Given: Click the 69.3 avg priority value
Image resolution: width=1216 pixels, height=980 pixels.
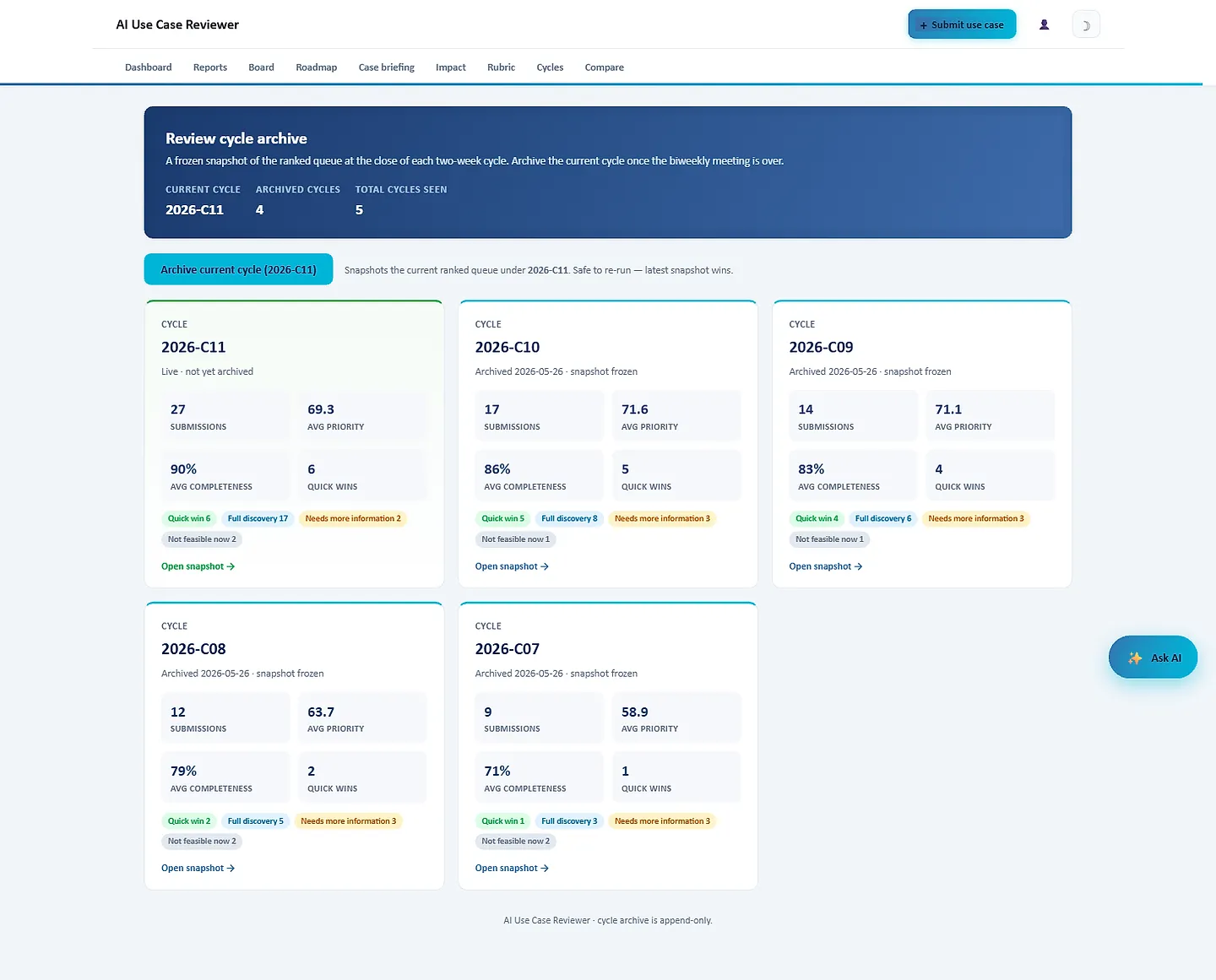Looking at the screenshot, I should coord(321,409).
